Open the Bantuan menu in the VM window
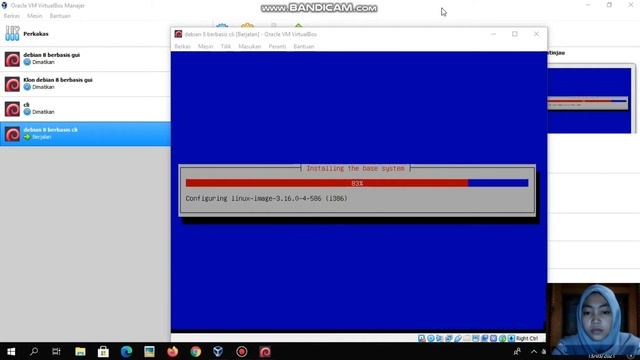 [x=304, y=47]
